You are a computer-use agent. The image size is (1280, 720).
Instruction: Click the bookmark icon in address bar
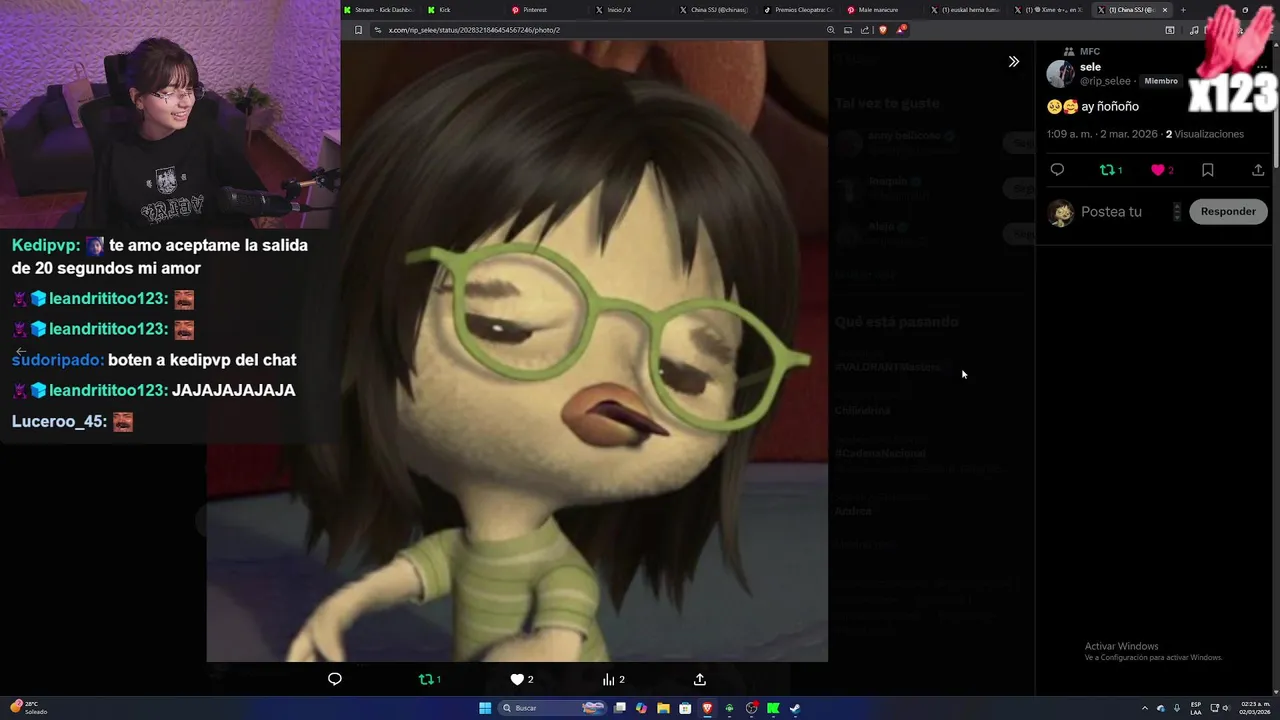point(358,30)
